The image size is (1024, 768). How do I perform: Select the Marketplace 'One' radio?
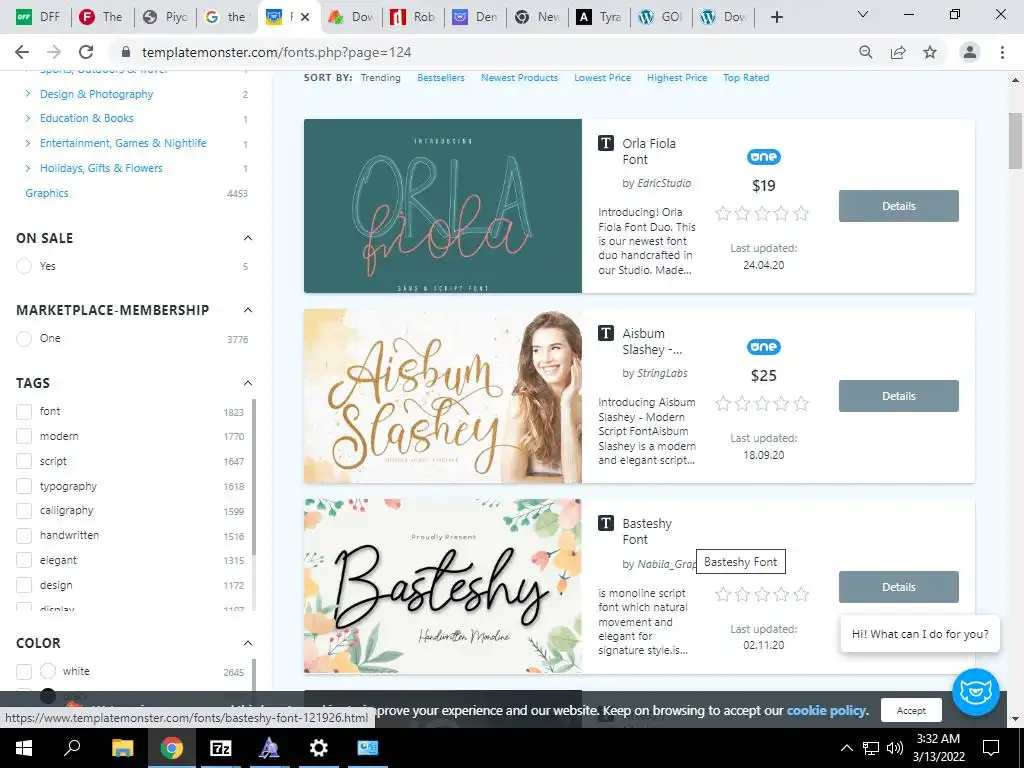point(24,338)
